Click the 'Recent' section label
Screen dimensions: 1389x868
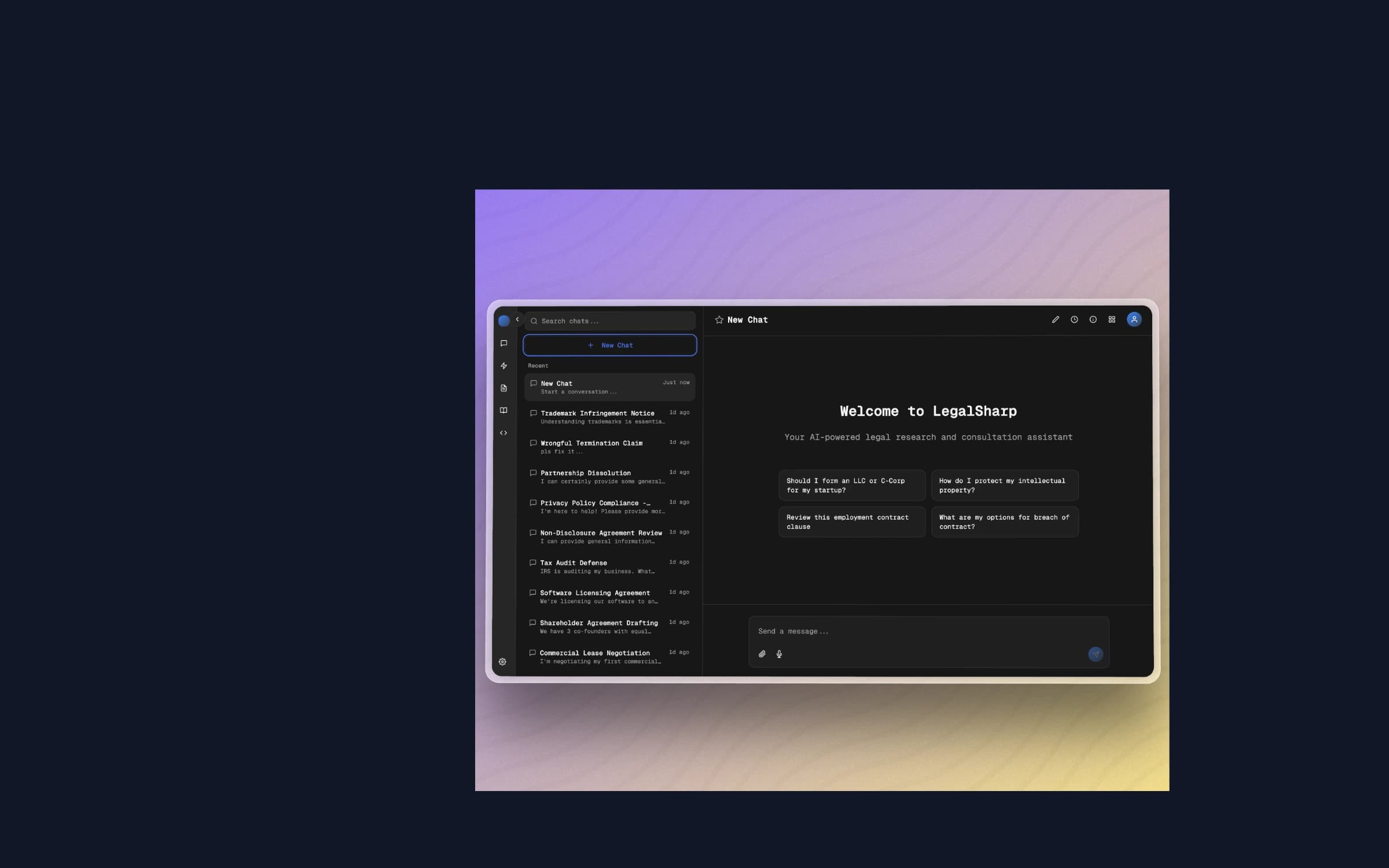pos(538,366)
